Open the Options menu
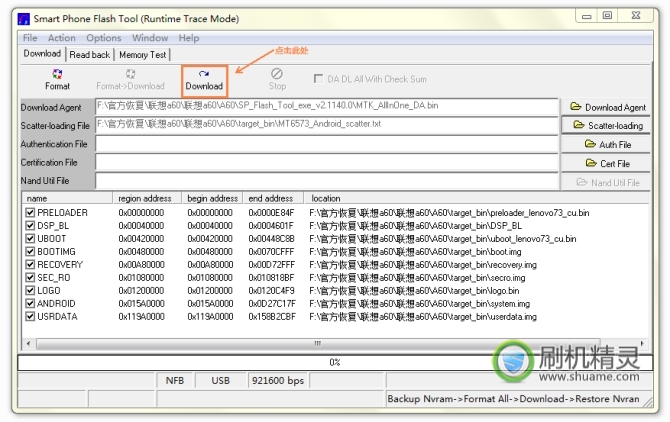The image size is (670, 422). pos(103,38)
